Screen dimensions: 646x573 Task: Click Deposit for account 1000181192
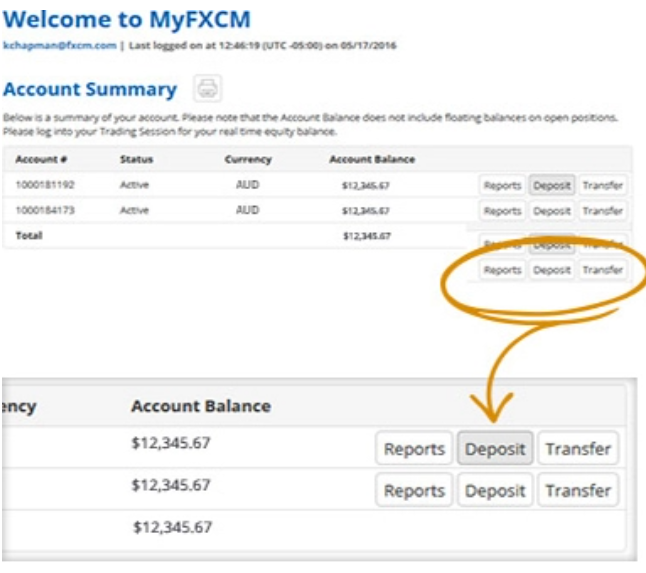(552, 185)
